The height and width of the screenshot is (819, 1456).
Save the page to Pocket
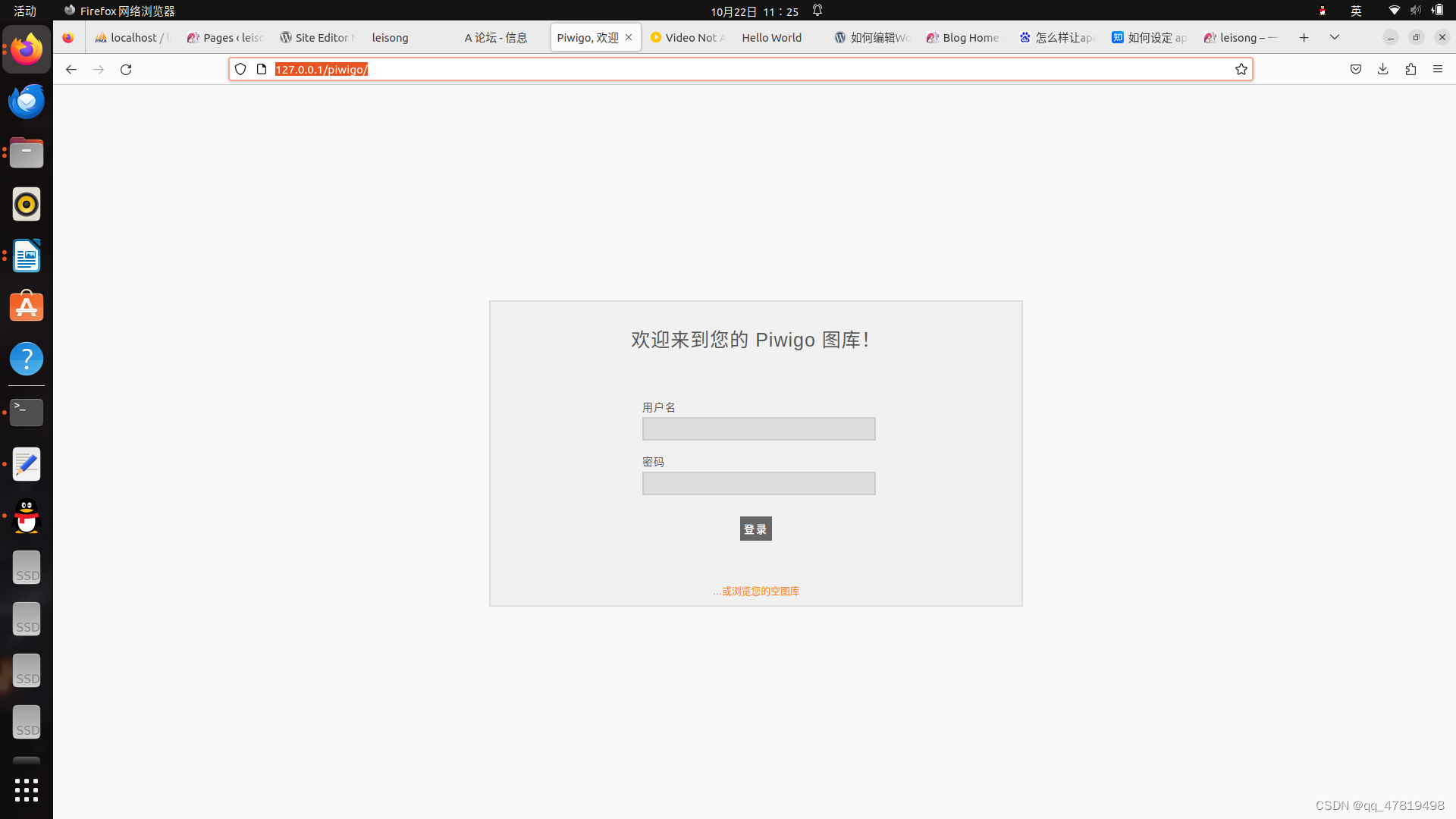(1355, 69)
